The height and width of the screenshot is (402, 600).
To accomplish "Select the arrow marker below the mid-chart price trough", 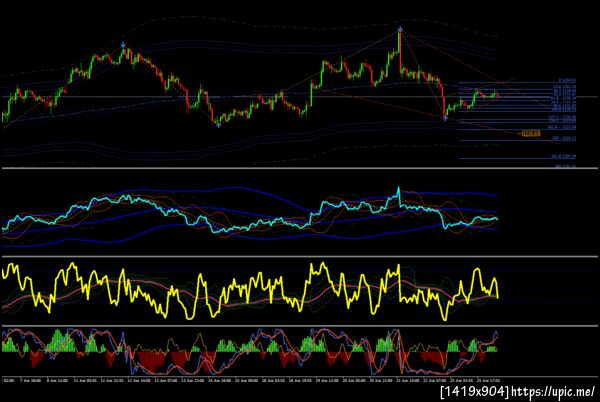I will pos(218,125).
